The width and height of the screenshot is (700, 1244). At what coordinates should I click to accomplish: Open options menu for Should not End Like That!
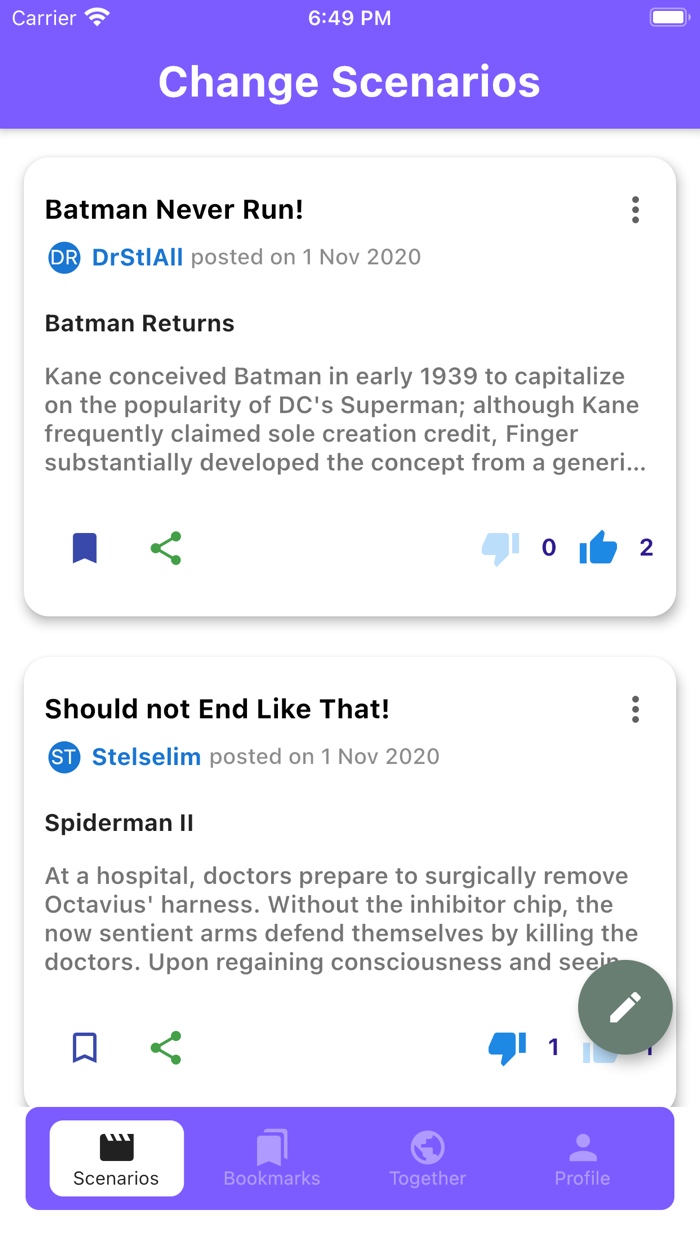[635, 710]
